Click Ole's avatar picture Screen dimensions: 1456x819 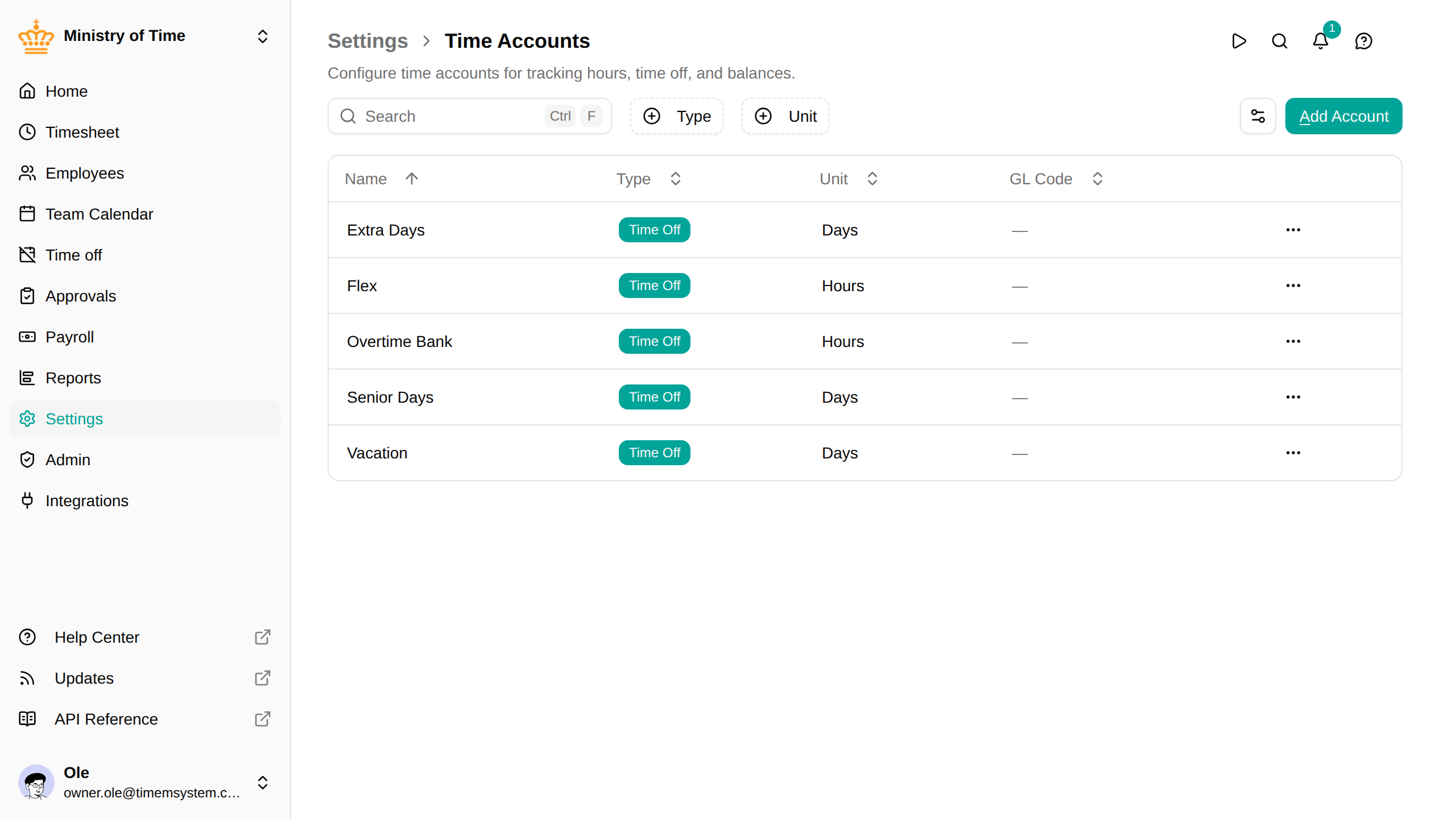36,783
